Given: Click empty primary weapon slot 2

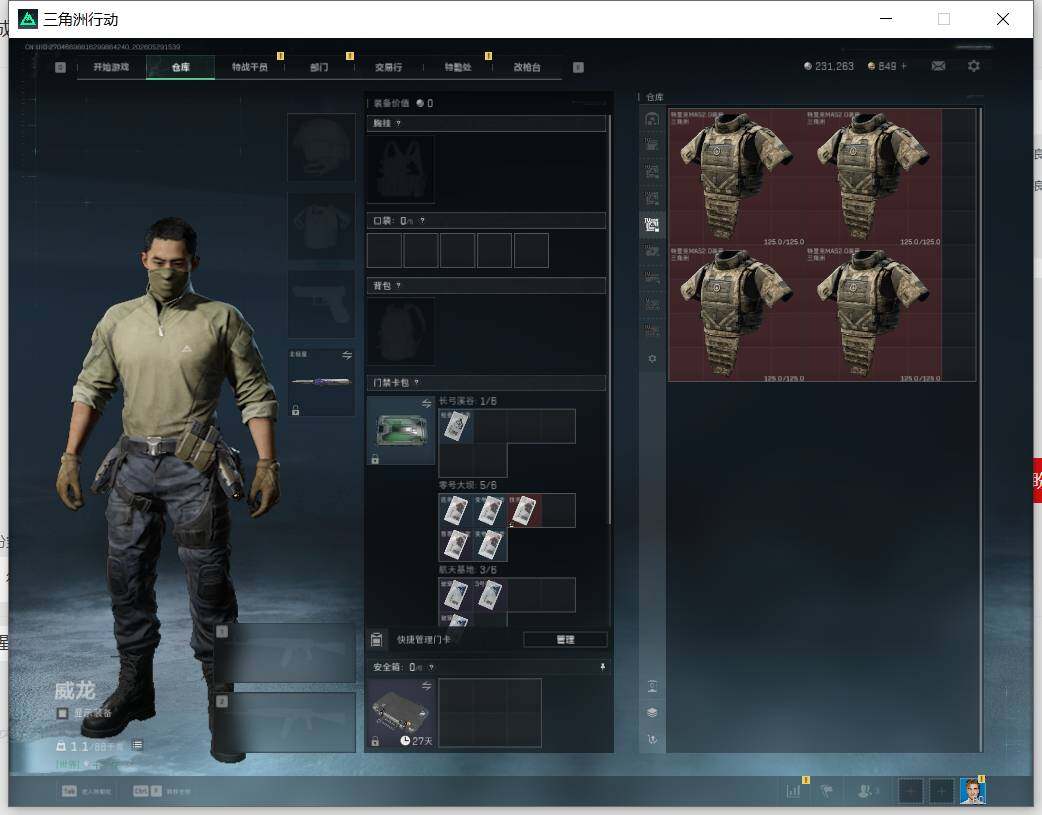Looking at the screenshot, I should click(x=285, y=723).
